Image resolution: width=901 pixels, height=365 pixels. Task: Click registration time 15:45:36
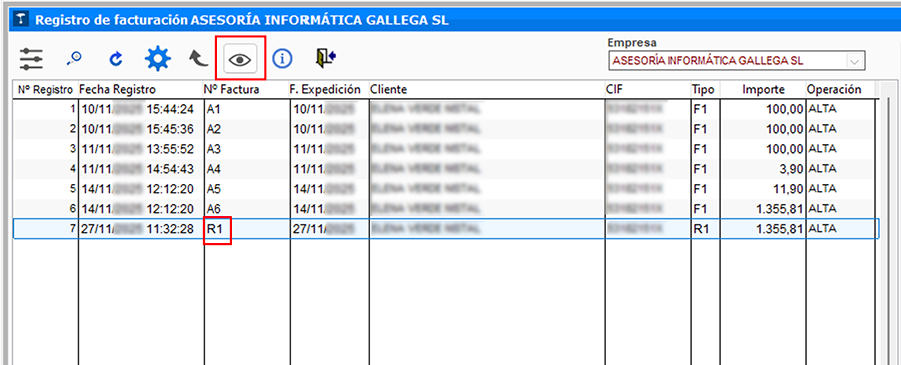[x=170, y=129]
